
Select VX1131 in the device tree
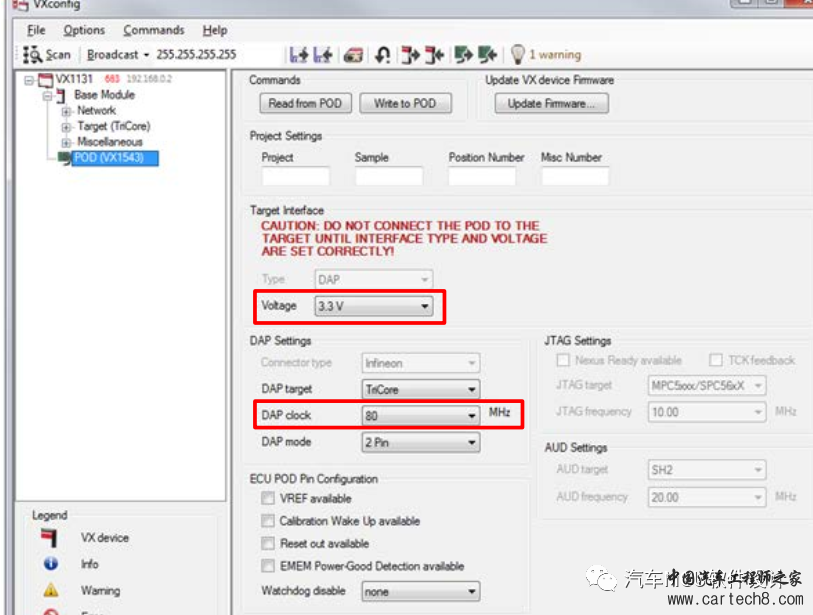[x=74, y=79]
